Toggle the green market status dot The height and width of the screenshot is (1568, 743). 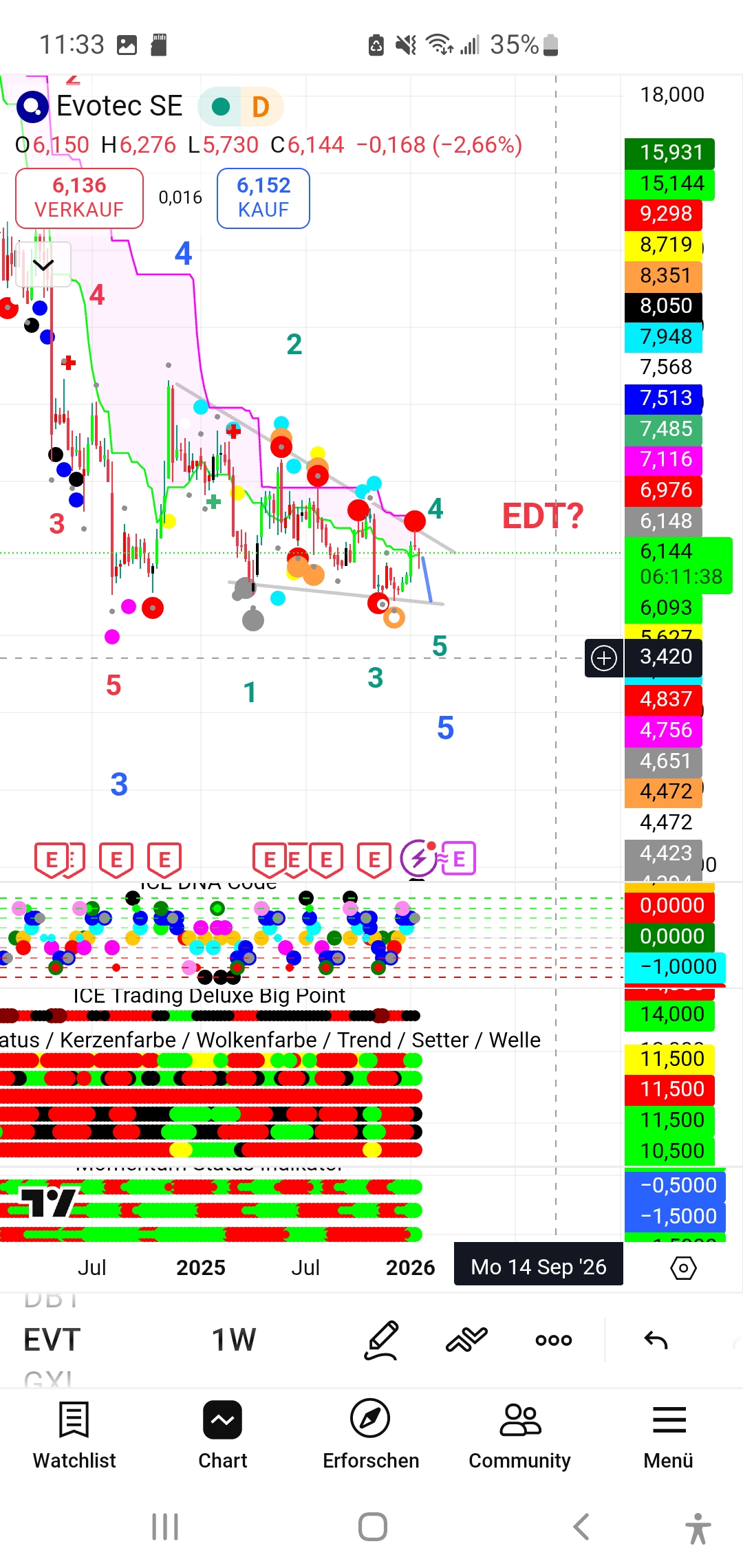220,107
